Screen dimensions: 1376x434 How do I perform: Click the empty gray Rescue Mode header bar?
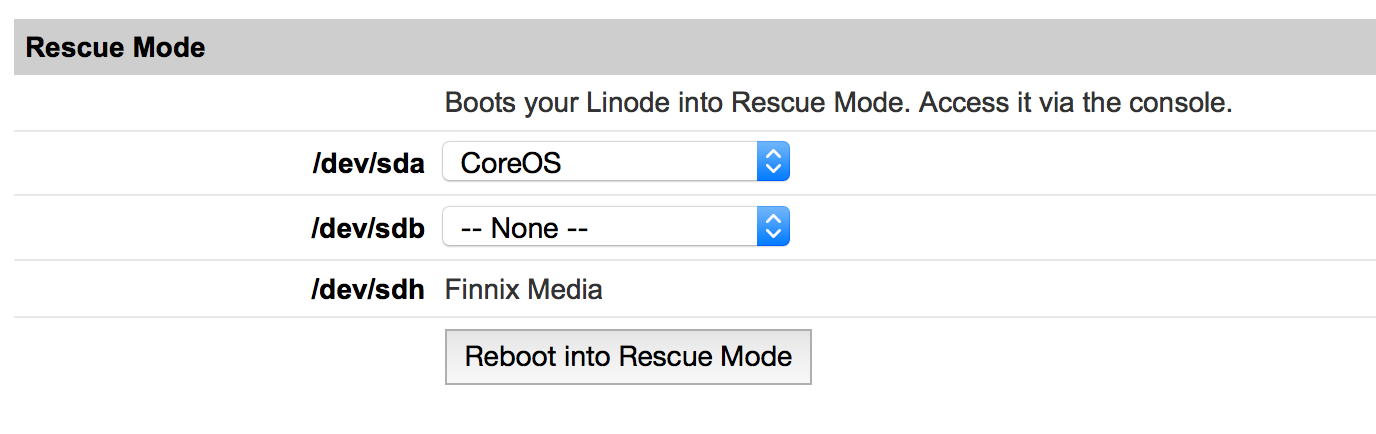tap(800, 47)
